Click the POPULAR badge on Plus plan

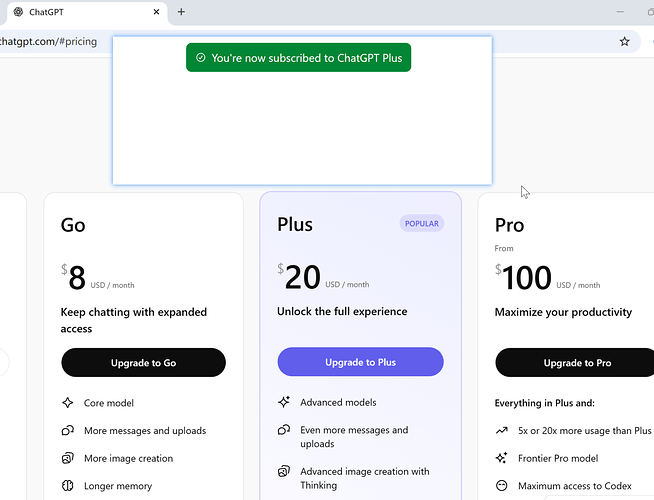tap(422, 224)
